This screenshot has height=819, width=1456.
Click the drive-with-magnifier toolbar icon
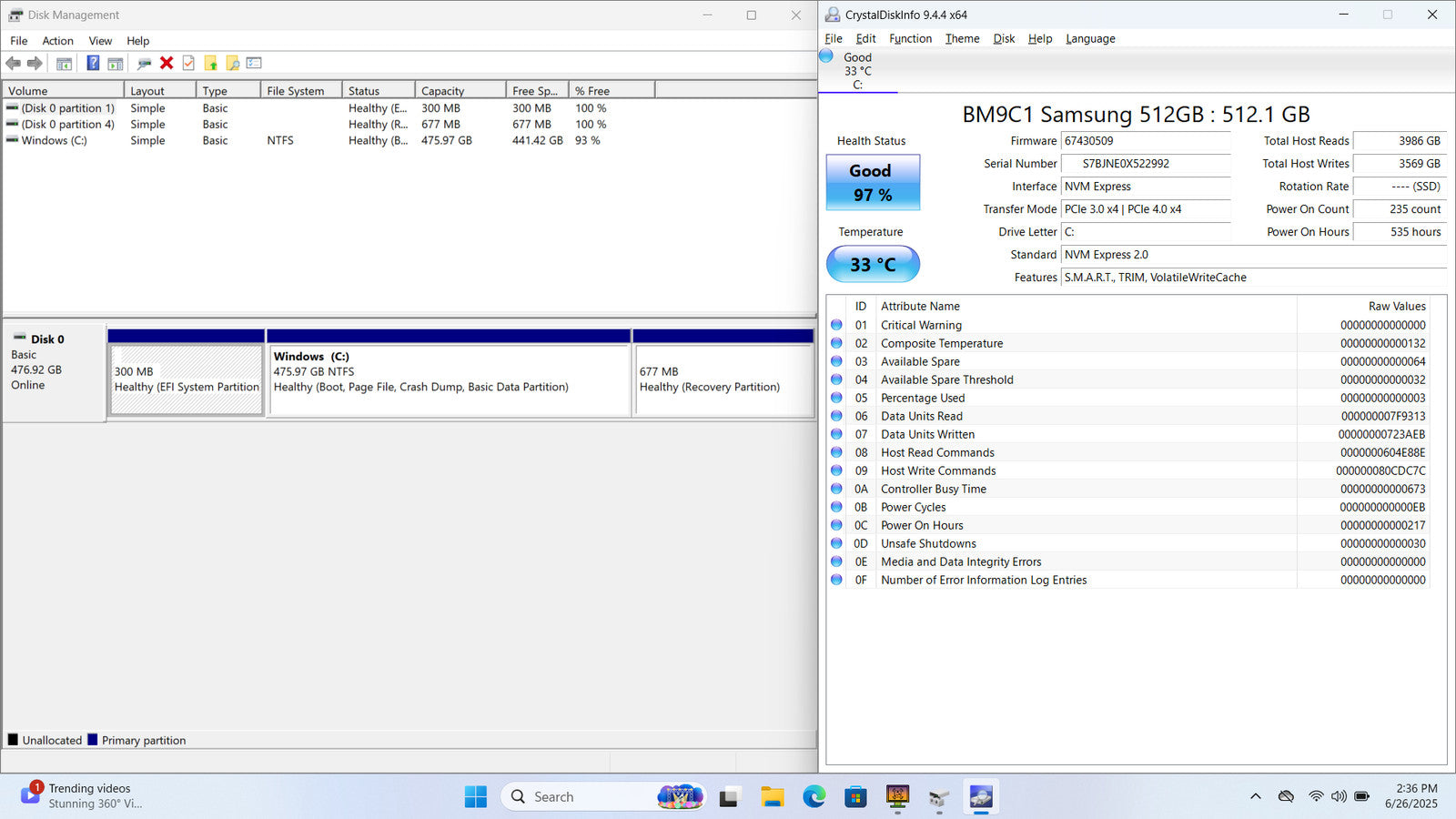144,64
